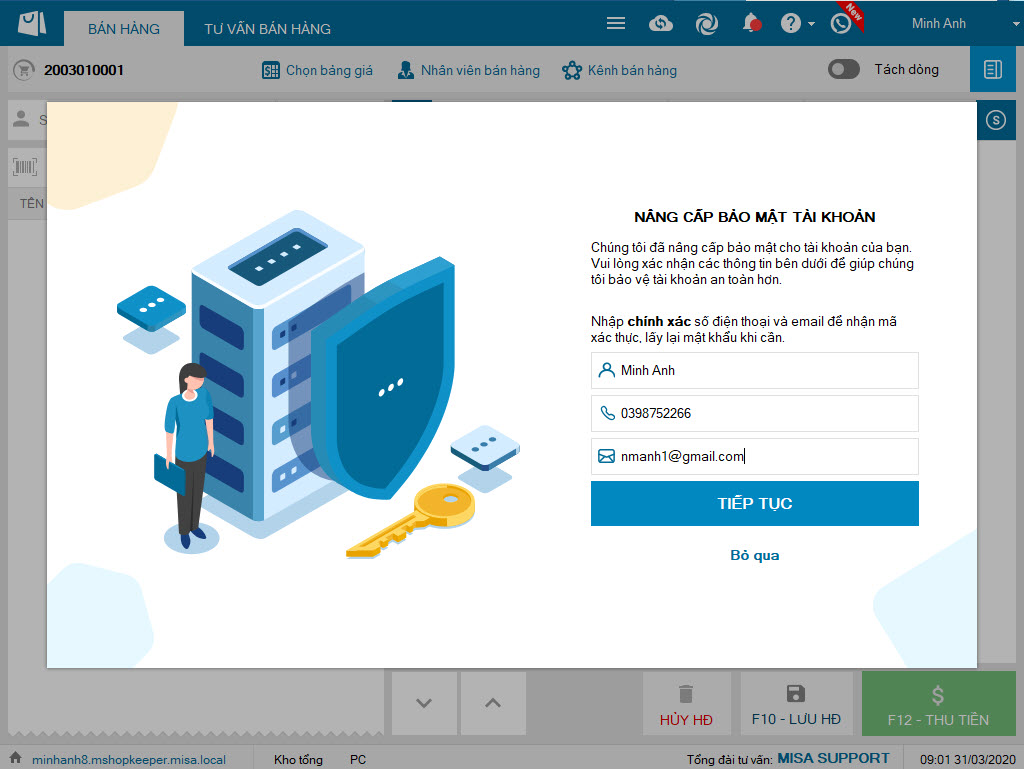The height and width of the screenshot is (769, 1024).
Task: Expand the account dropdown arrow at top right
Action: pyautogui.click(x=1016, y=24)
